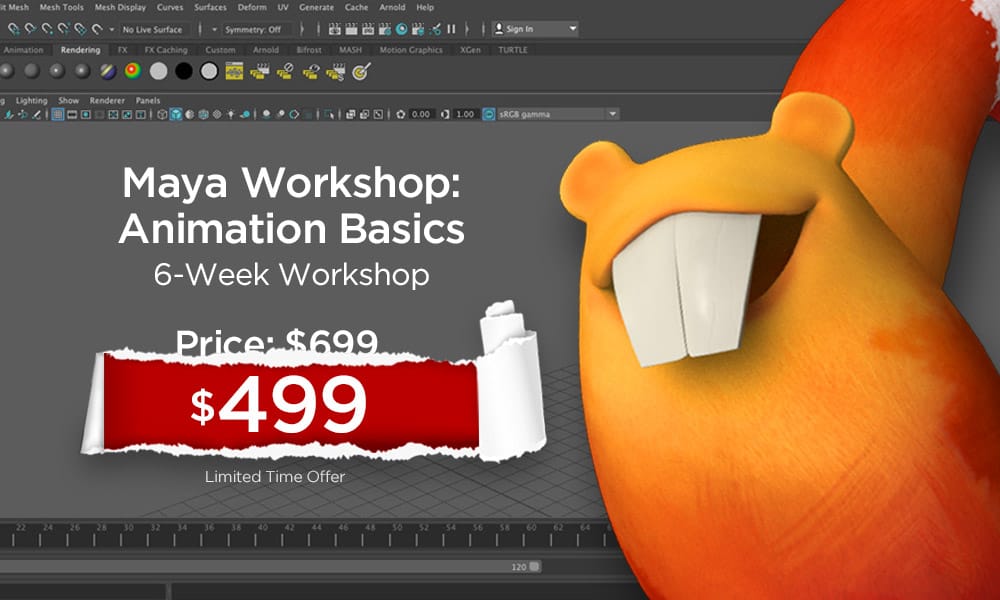1000x600 pixels.
Task: Open the Render View window icon
Action: pyautogui.click(x=334, y=29)
